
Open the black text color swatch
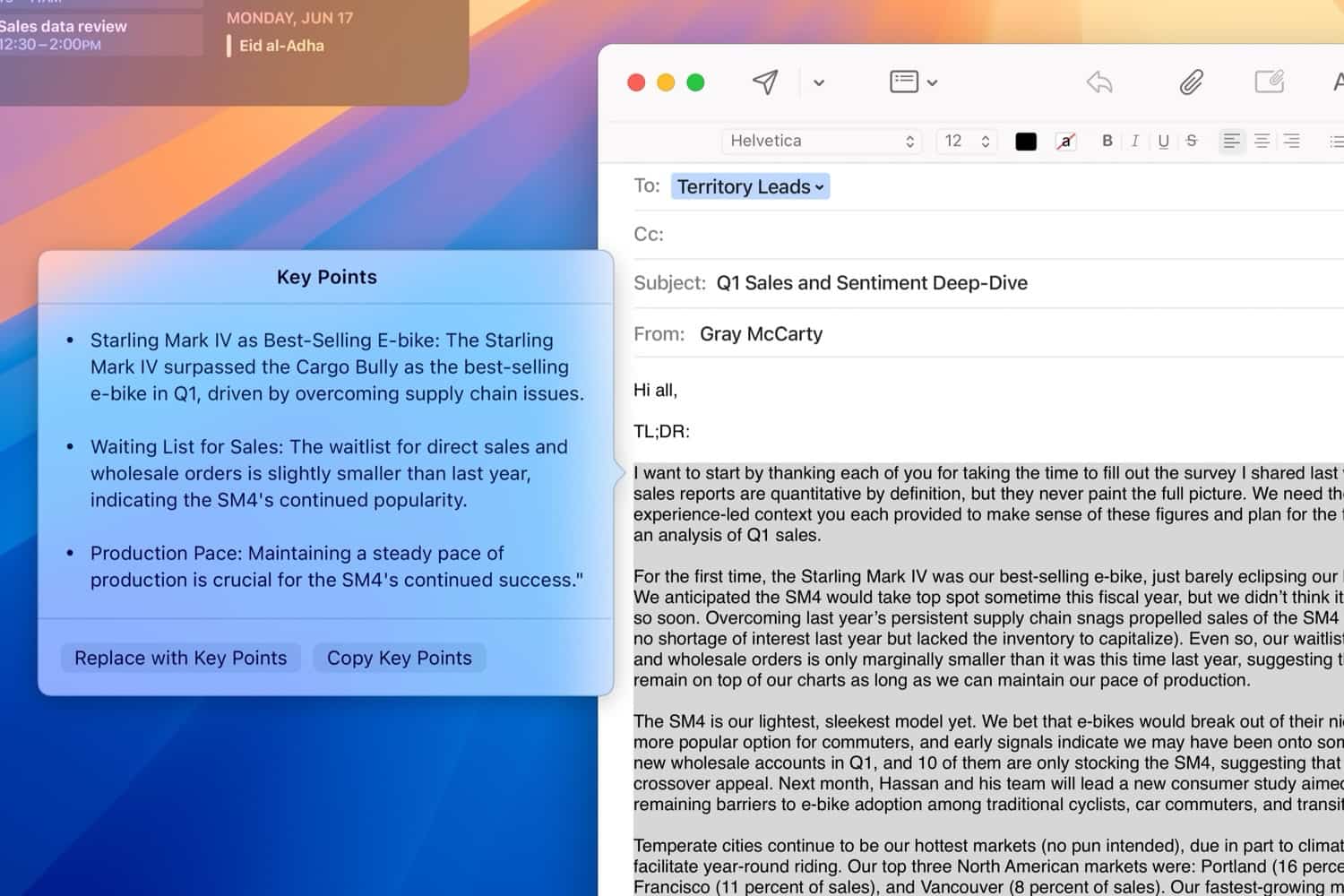coord(1026,142)
